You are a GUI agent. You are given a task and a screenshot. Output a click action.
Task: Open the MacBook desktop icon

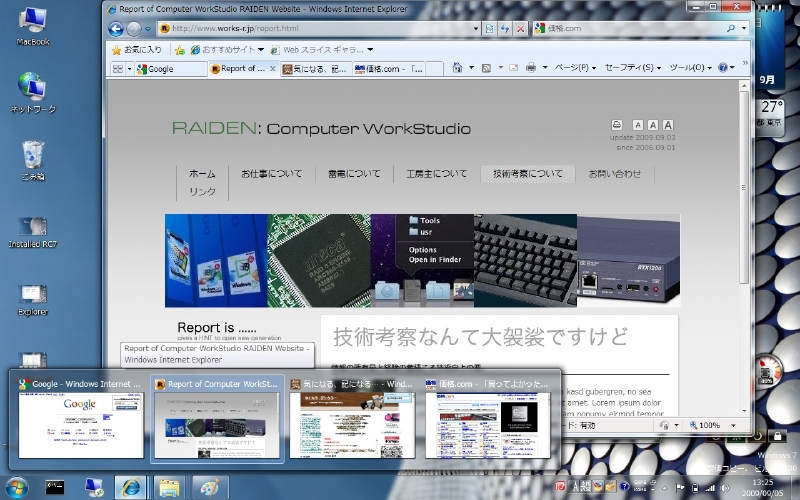33,27
